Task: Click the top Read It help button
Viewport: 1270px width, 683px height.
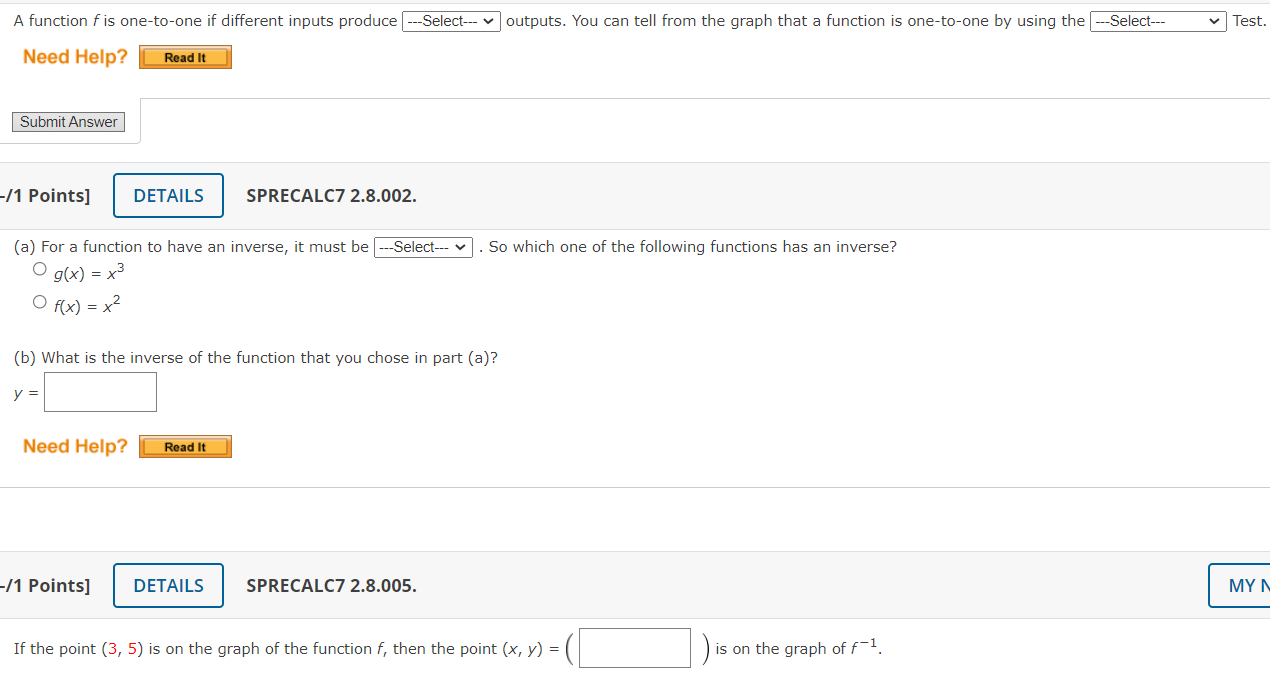Action: [185, 58]
